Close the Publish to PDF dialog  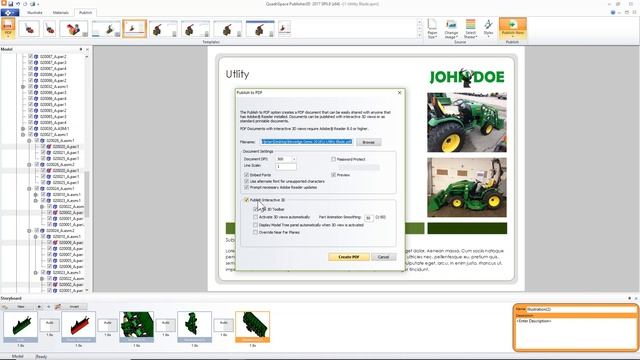pos(400,93)
